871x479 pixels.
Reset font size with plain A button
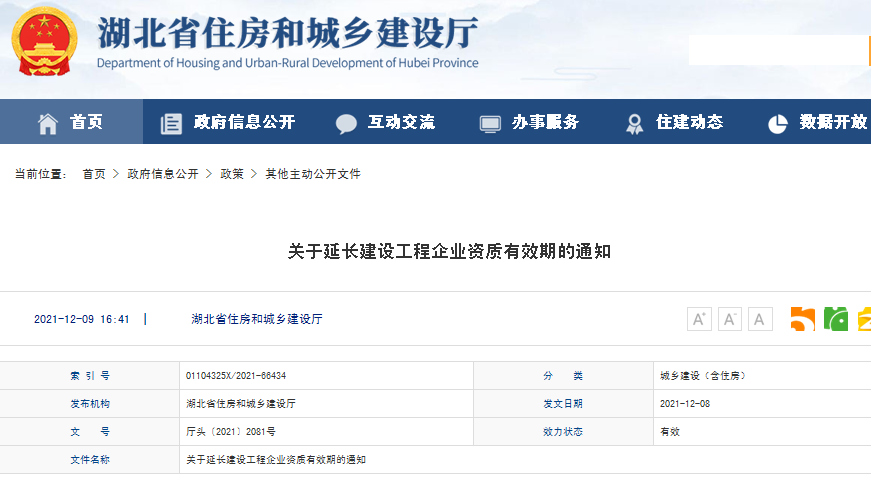761,319
